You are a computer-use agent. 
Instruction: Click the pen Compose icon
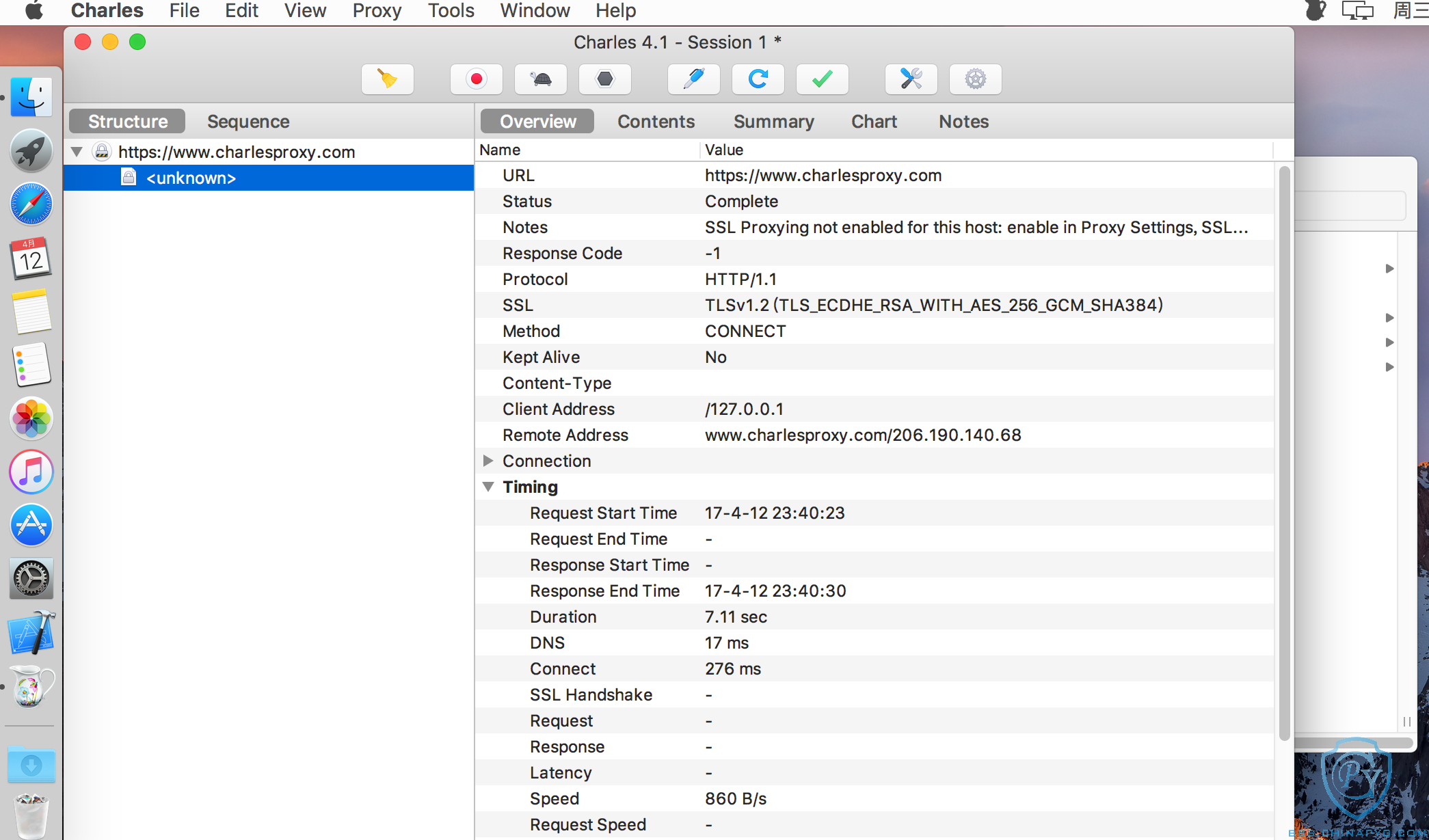click(694, 79)
